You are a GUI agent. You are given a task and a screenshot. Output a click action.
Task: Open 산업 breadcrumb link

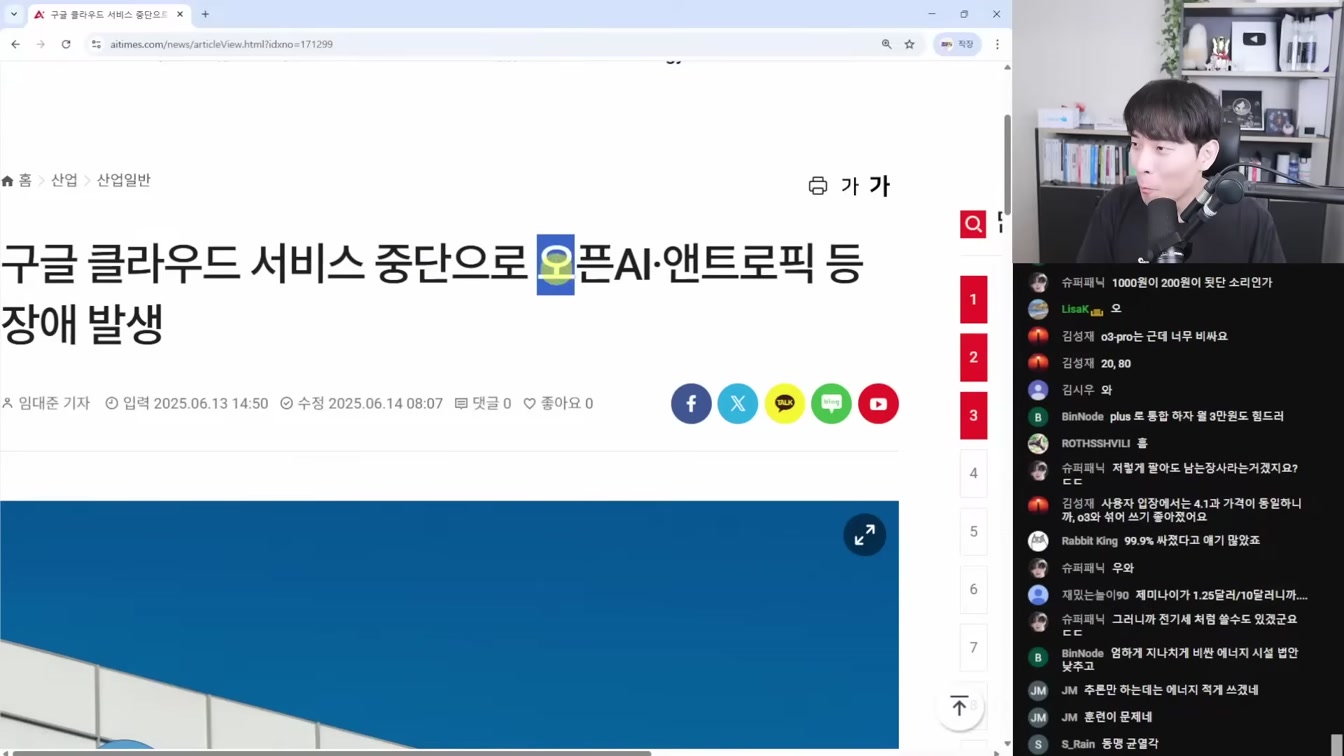(64, 180)
